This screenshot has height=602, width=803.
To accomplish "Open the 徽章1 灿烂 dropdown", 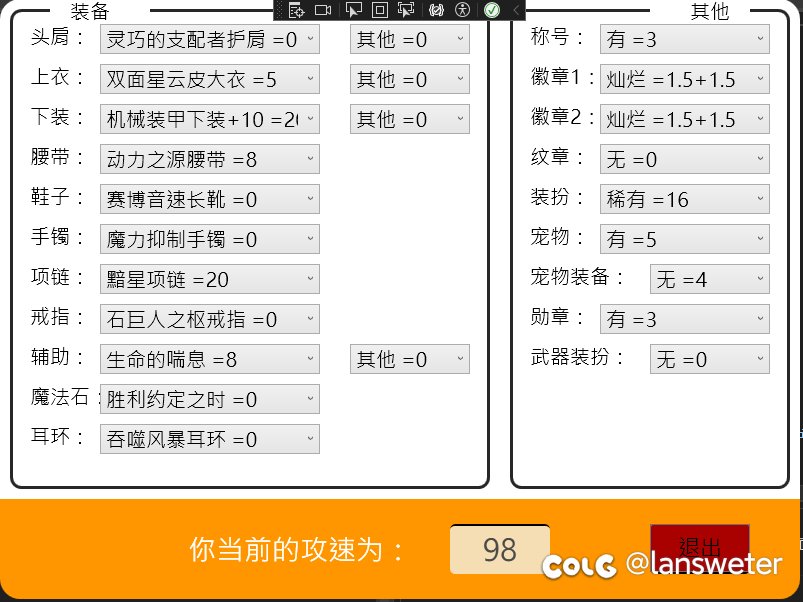I will [x=684, y=79].
